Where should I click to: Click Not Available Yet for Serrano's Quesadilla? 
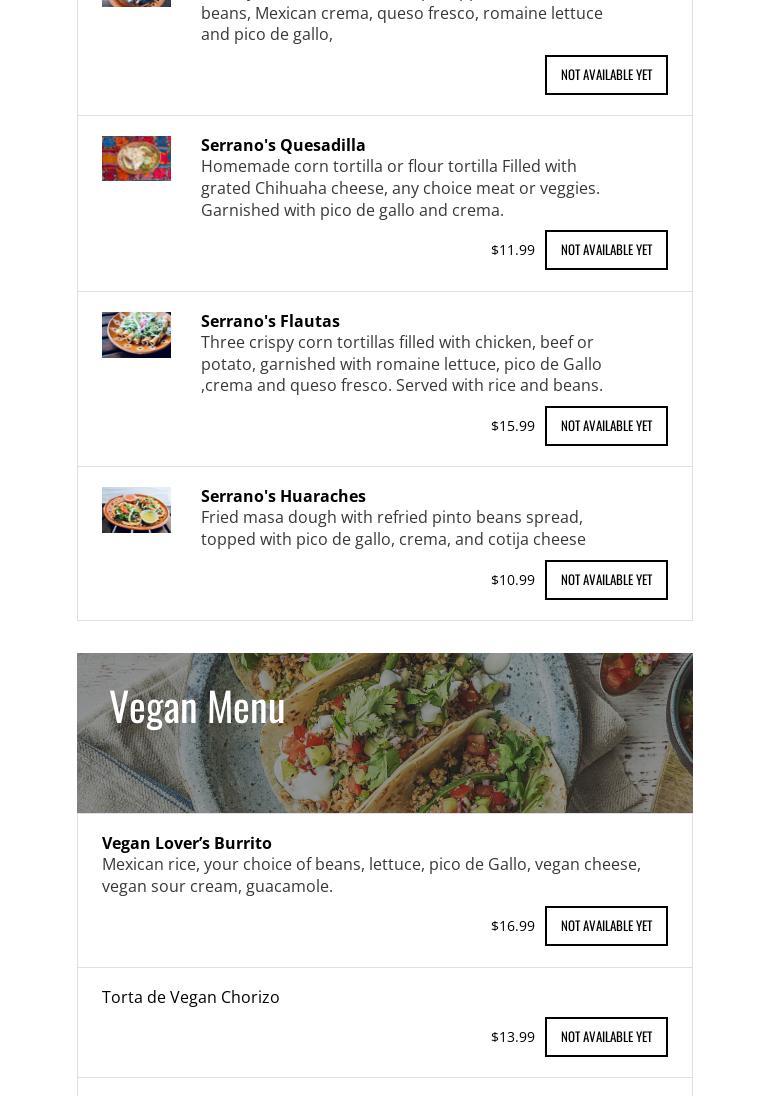[x=606, y=250]
